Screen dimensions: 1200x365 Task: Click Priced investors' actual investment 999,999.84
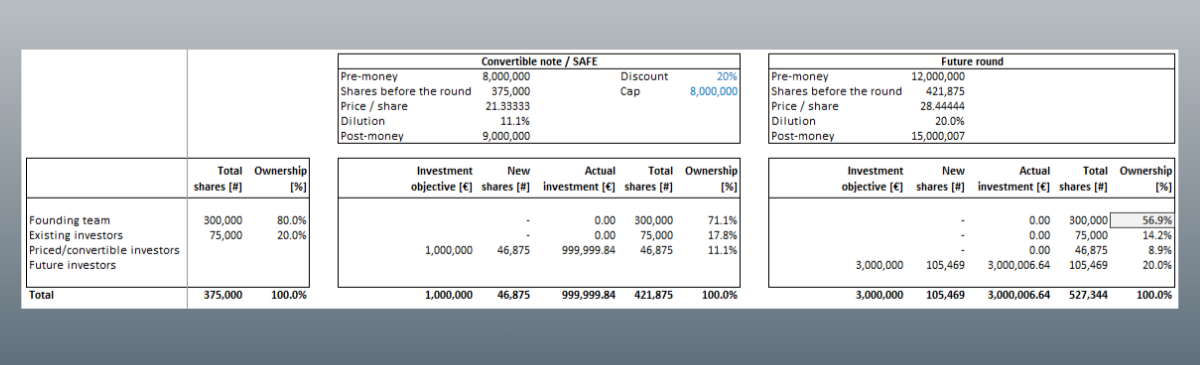(x=589, y=250)
